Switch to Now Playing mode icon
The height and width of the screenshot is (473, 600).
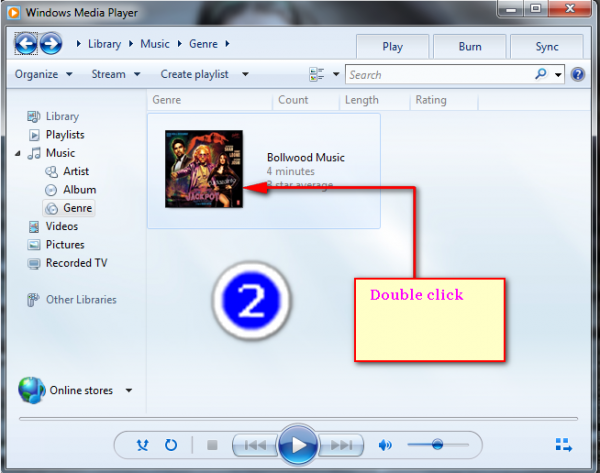(564, 445)
